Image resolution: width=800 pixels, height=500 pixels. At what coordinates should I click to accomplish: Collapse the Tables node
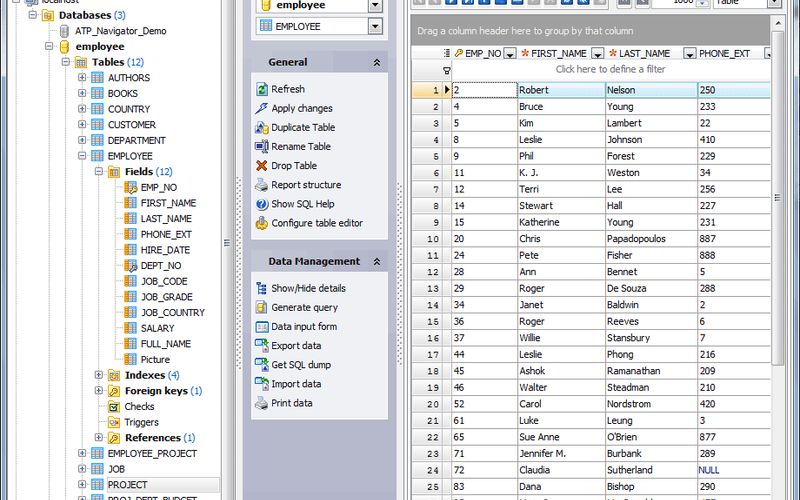(x=65, y=62)
